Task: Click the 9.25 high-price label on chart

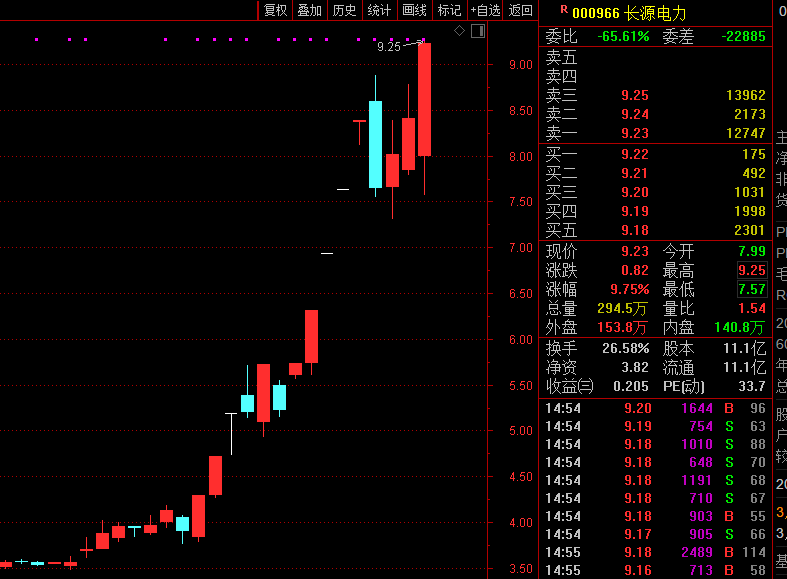Action: pyautogui.click(x=389, y=47)
